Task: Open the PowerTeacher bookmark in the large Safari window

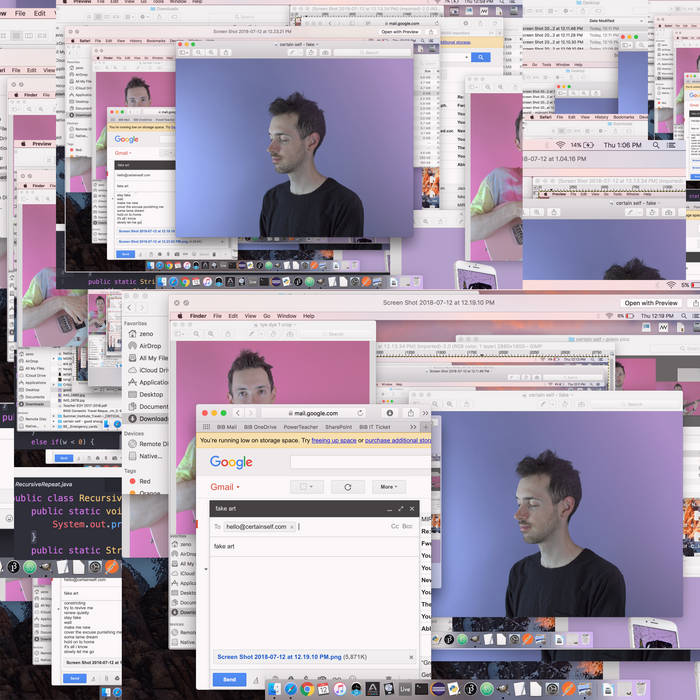Action: 300,426
